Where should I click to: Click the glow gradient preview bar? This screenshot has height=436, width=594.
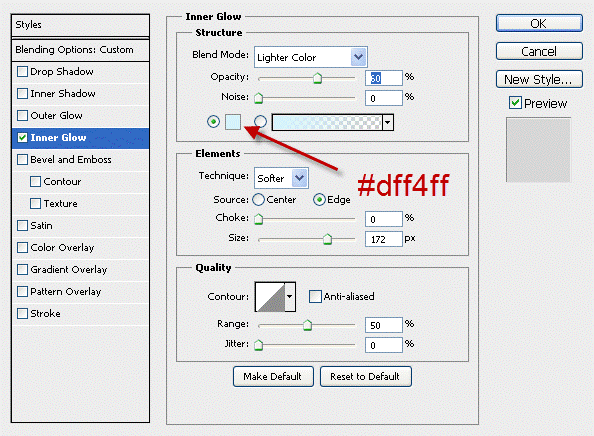click(328, 122)
